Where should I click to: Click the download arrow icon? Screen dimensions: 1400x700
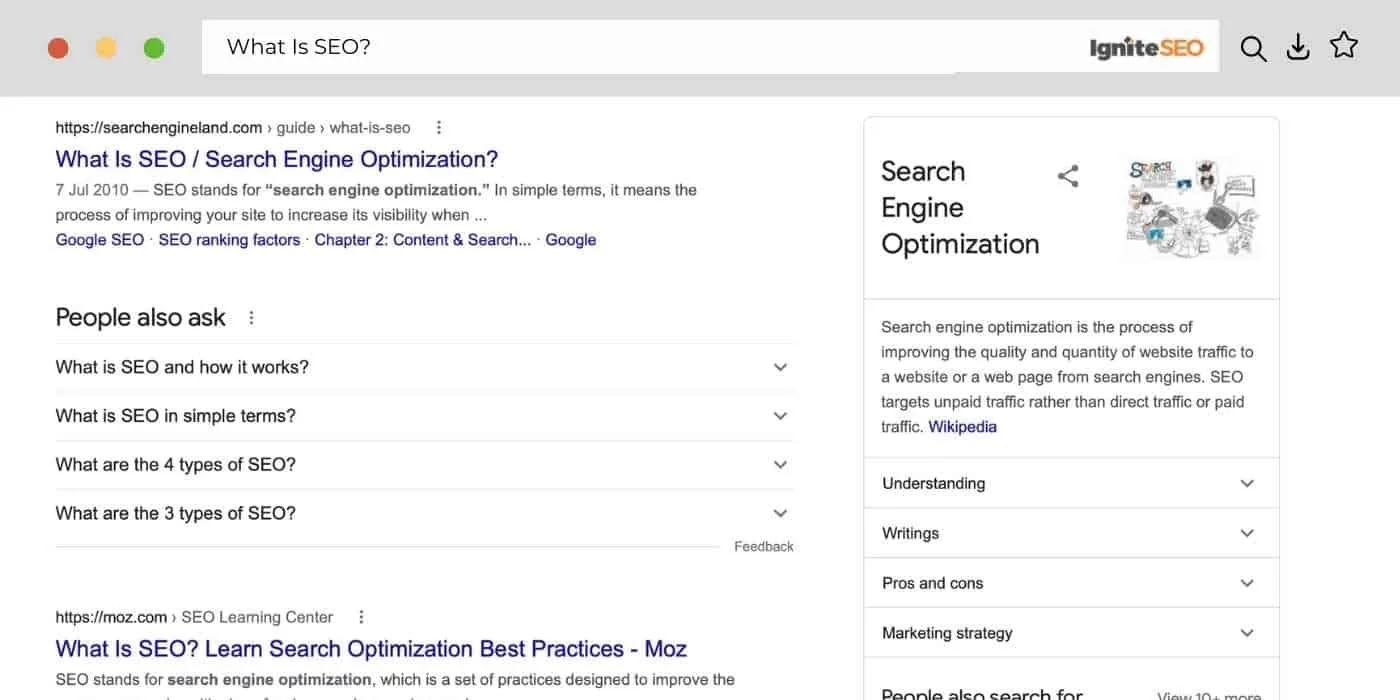pyautogui.click(x=1298, y=47)
